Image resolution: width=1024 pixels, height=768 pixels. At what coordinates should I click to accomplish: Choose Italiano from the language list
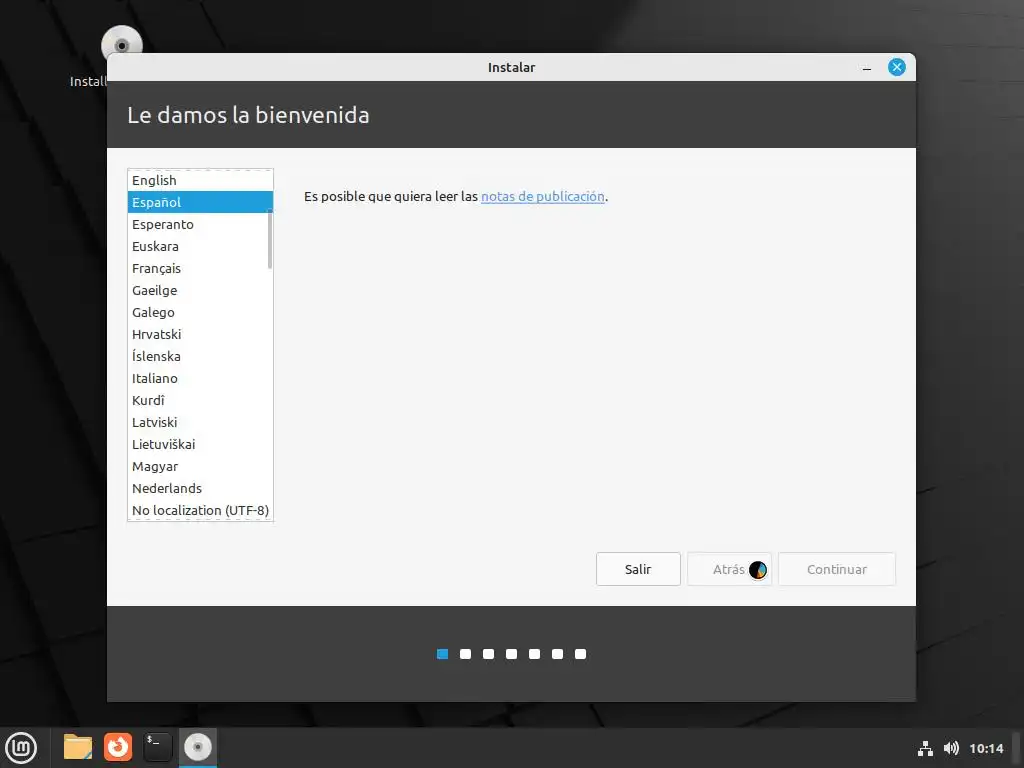click(x=200, y=378)
